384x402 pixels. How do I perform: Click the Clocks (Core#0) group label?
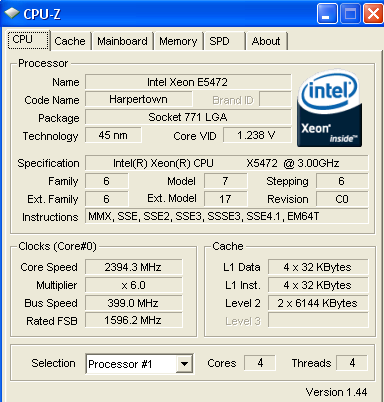tap(57, 246)
